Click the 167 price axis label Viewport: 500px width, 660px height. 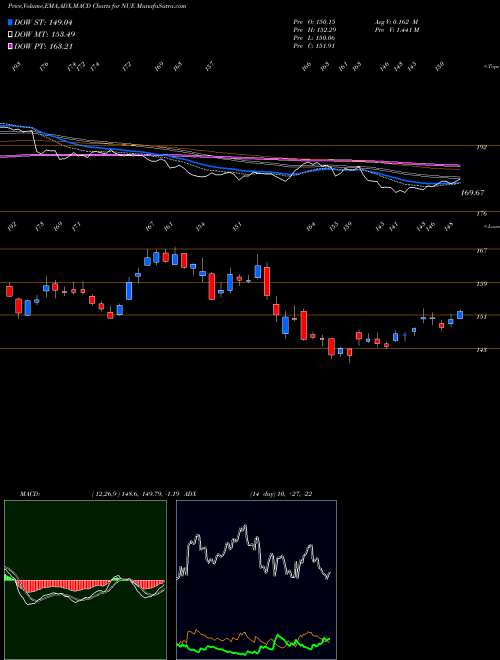point(481,251)
